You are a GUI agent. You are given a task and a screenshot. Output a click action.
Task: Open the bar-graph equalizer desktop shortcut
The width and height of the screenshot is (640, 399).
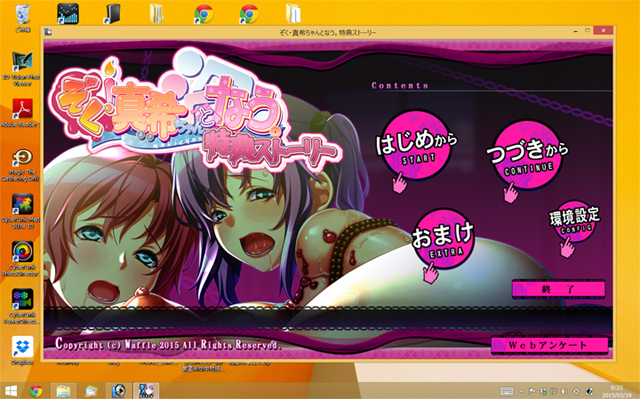(x=68, y=13)
